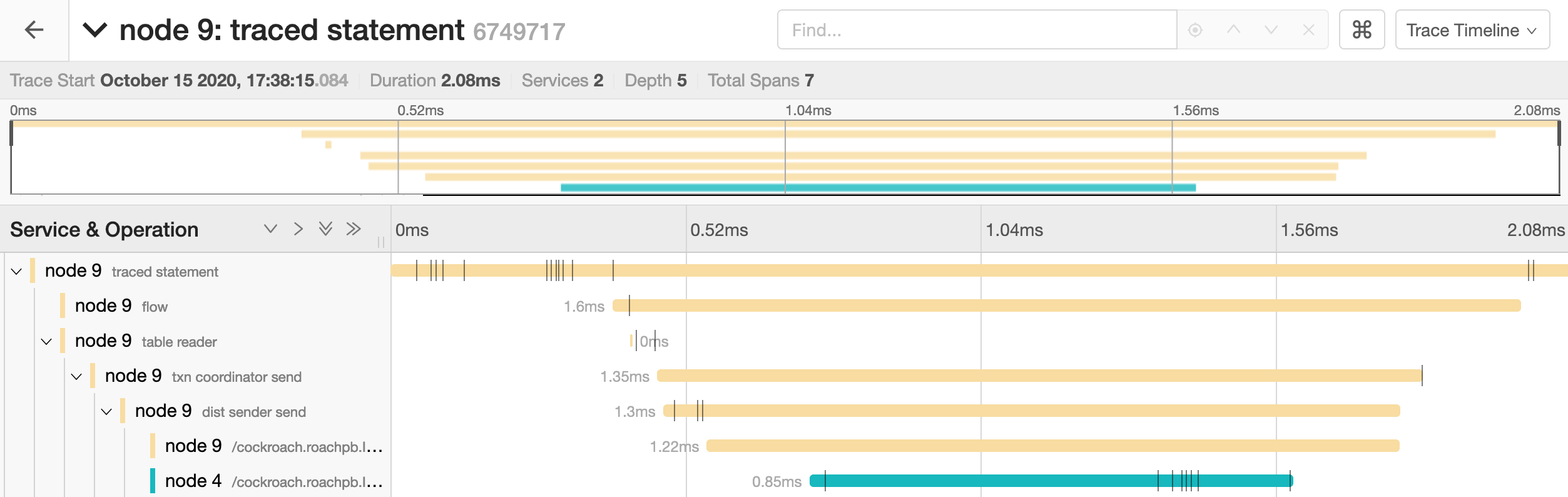Click the column divider resize handle
The width and height of the screenshot is (1568, 497).
click(381, 242)
